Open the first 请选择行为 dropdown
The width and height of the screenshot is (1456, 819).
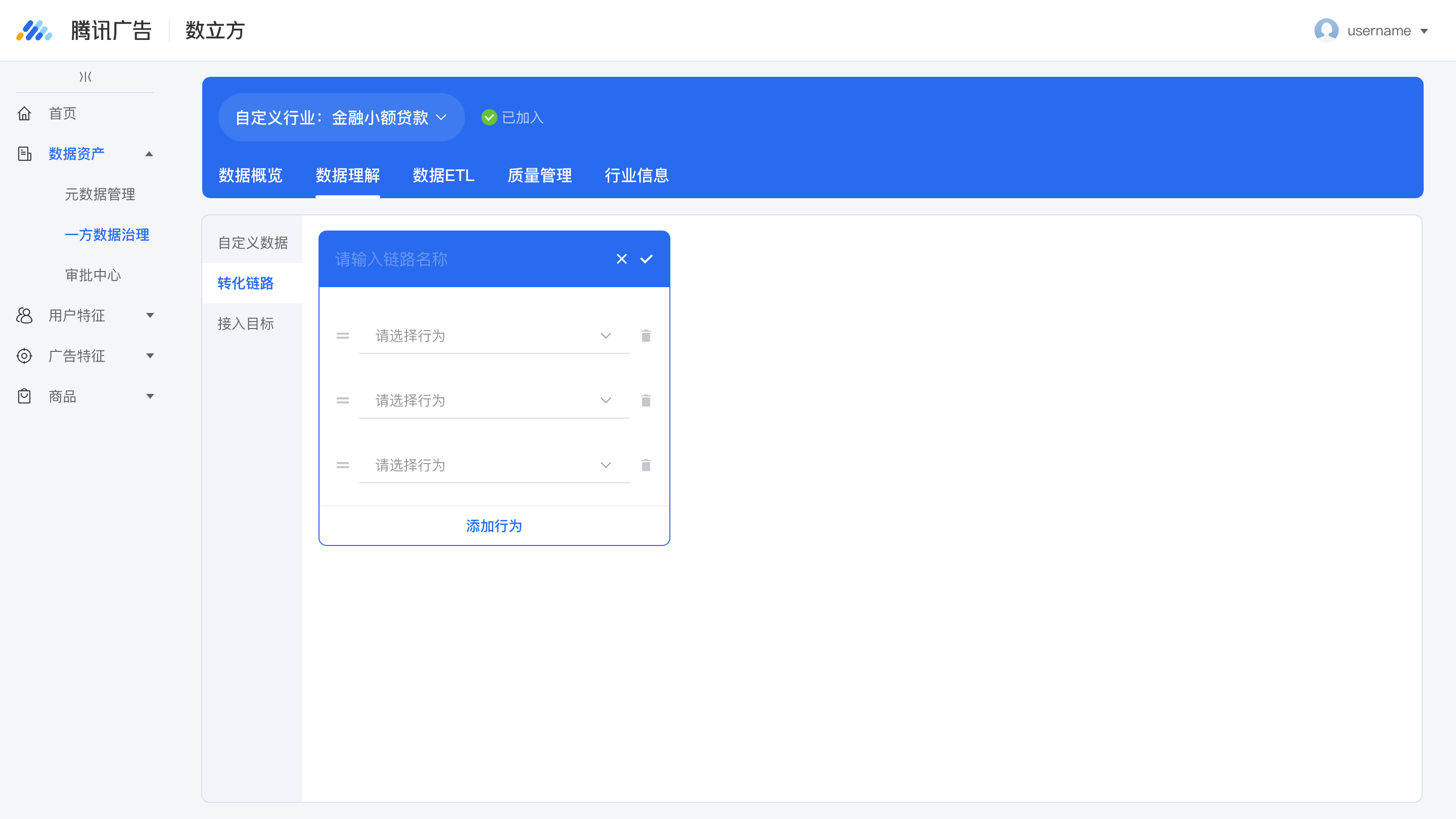494,336
